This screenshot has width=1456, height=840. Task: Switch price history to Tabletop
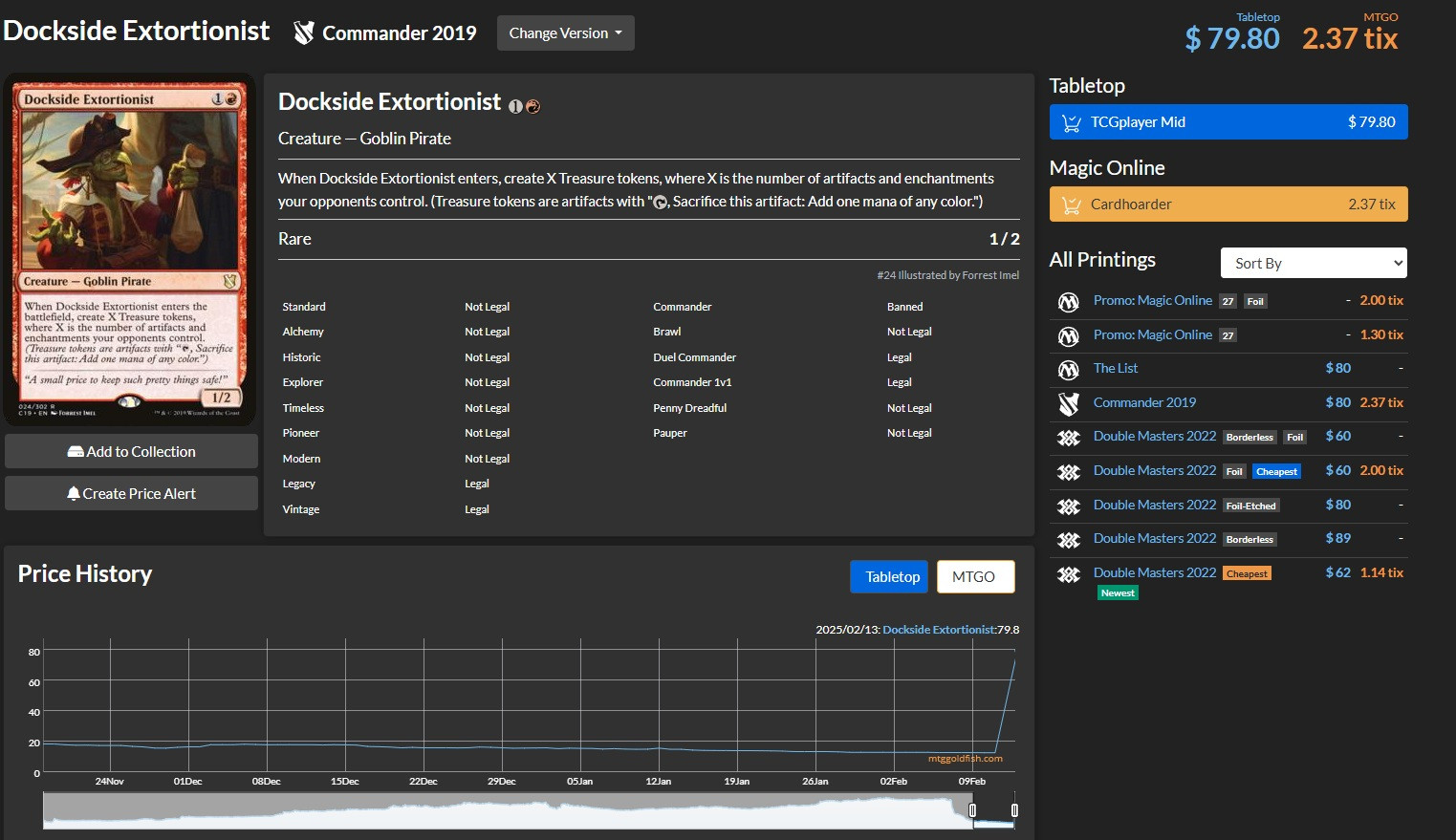tap(889, 576)
